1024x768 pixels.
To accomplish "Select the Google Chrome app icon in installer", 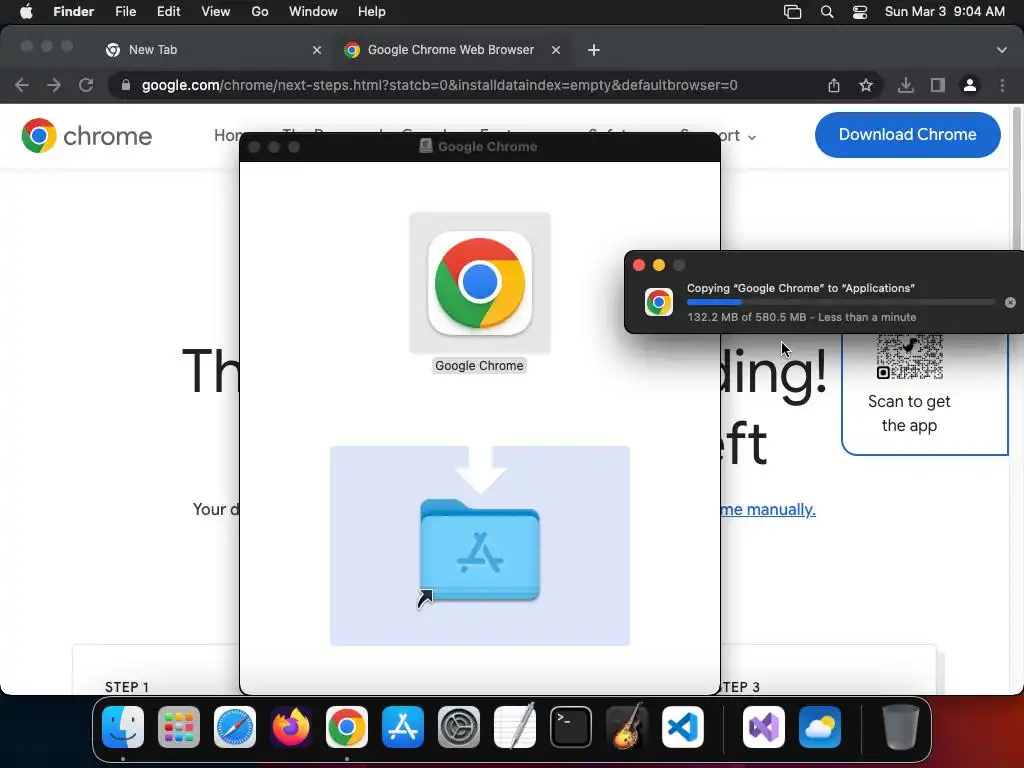I will pyautogui.click(x=480, y=283).
